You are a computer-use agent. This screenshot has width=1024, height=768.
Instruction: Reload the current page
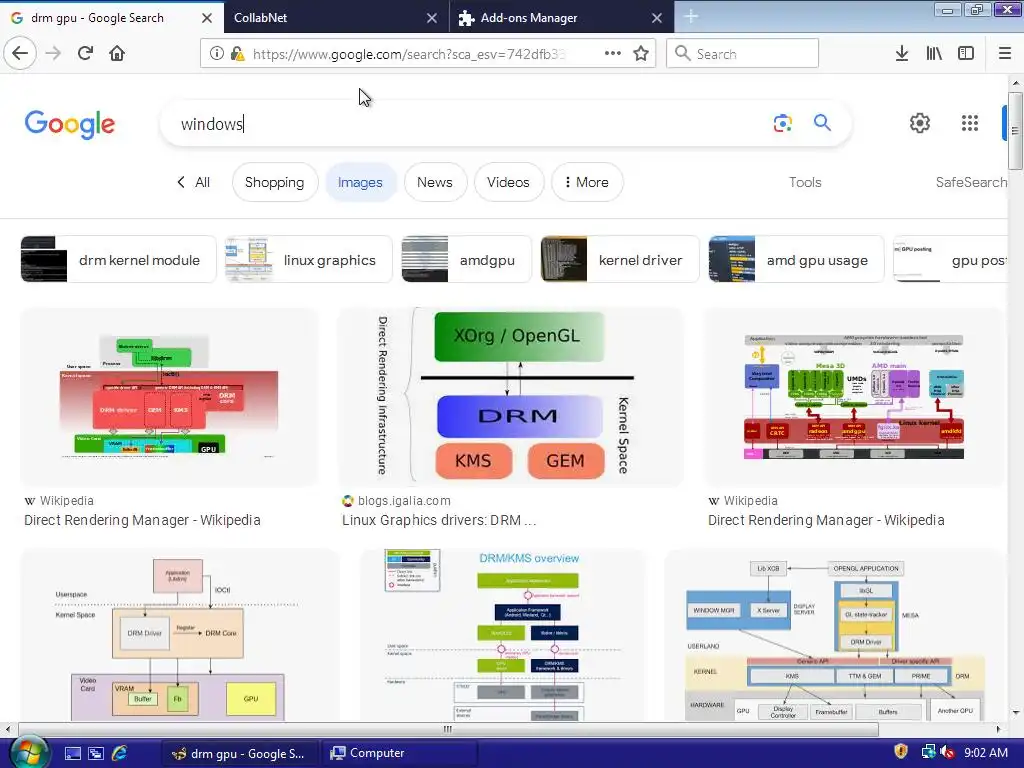click(x=85, y=53)
